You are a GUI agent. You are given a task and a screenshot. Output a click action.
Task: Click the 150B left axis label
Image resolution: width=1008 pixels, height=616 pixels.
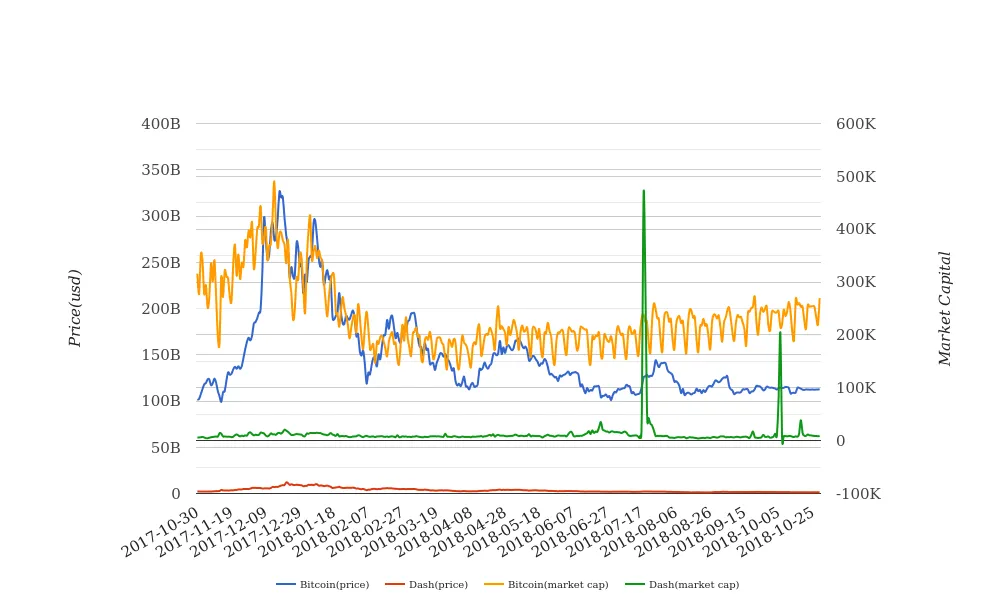pos(161,355)
